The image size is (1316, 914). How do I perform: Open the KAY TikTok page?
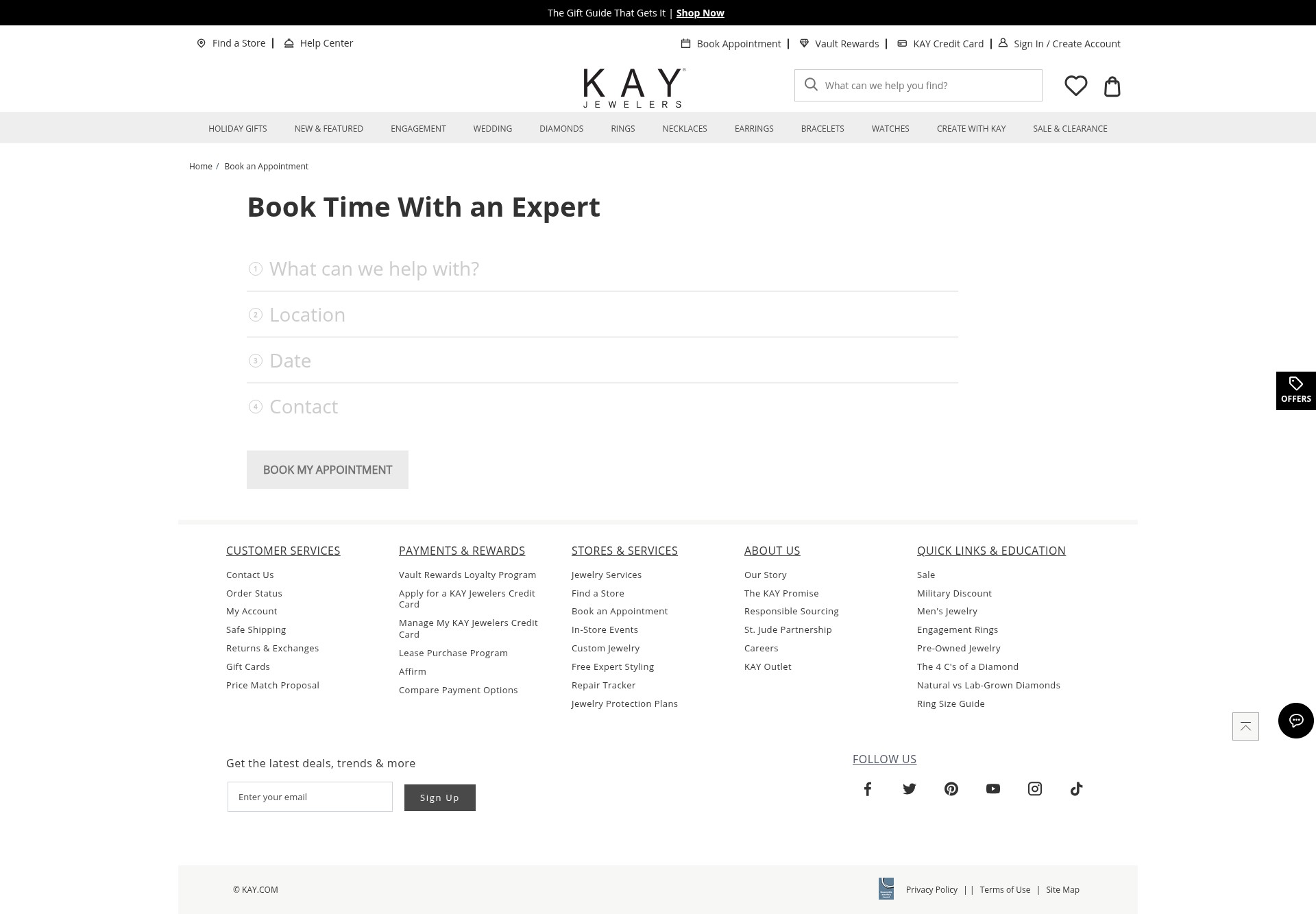[1077, 789]
